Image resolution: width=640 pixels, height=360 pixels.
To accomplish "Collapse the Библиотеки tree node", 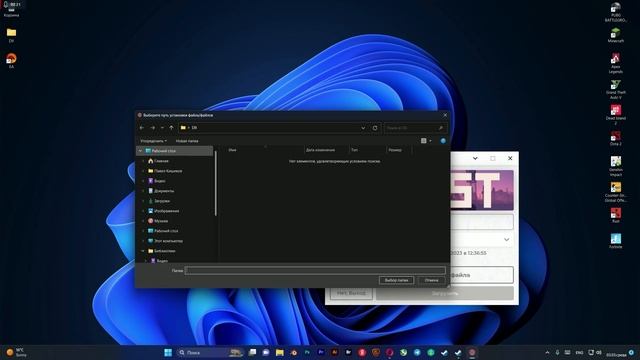I will [x=143, y=251].
